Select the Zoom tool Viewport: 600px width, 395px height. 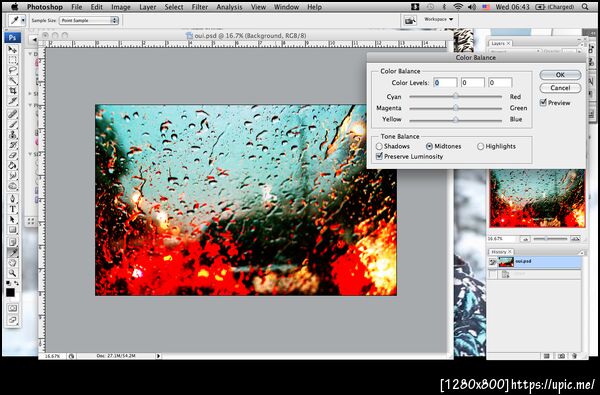(x=13, y=273)
